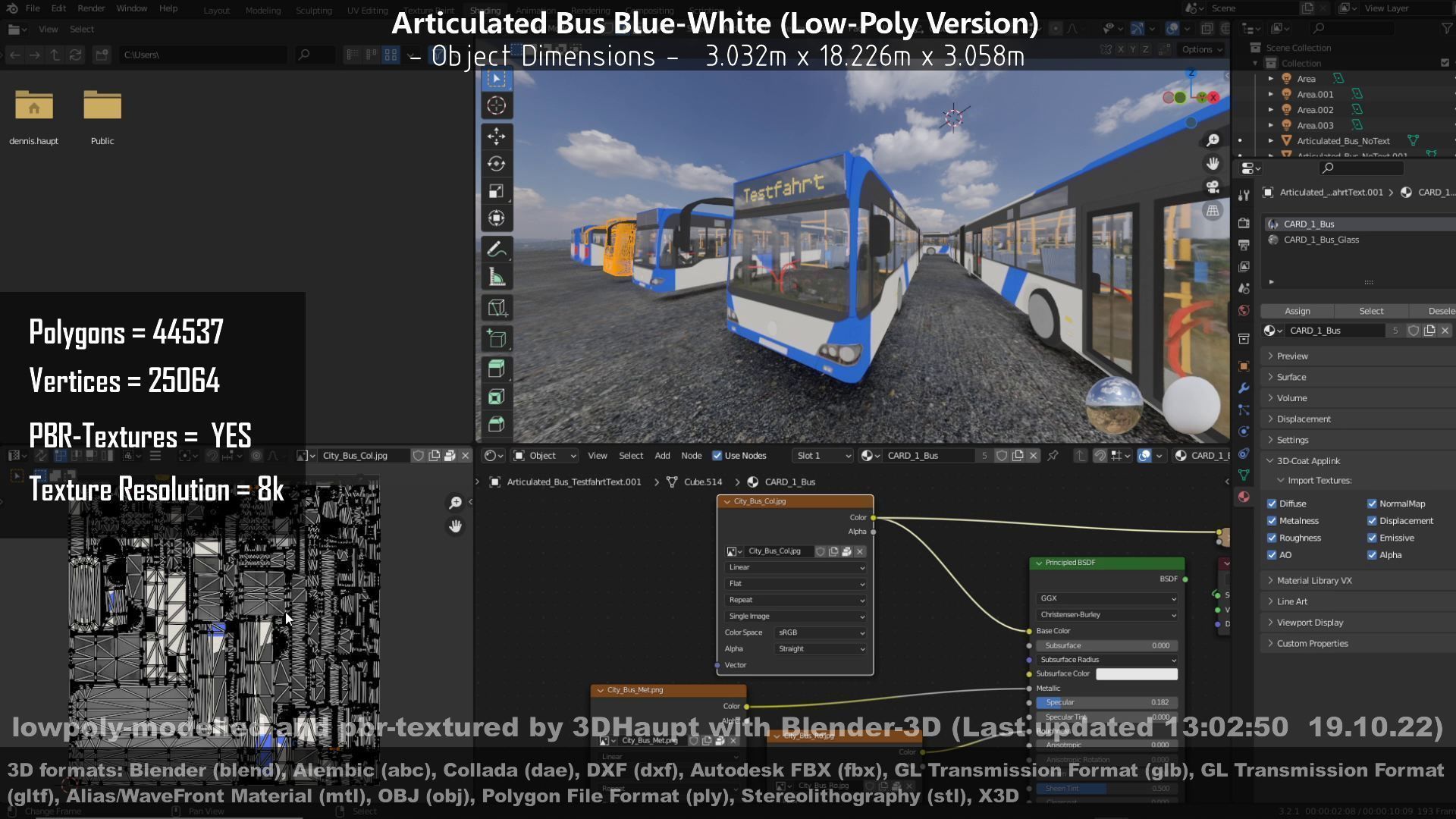1456x819 pixels.
Task: Uncheck Metalness import texture option
Action: click(1272, 521)
